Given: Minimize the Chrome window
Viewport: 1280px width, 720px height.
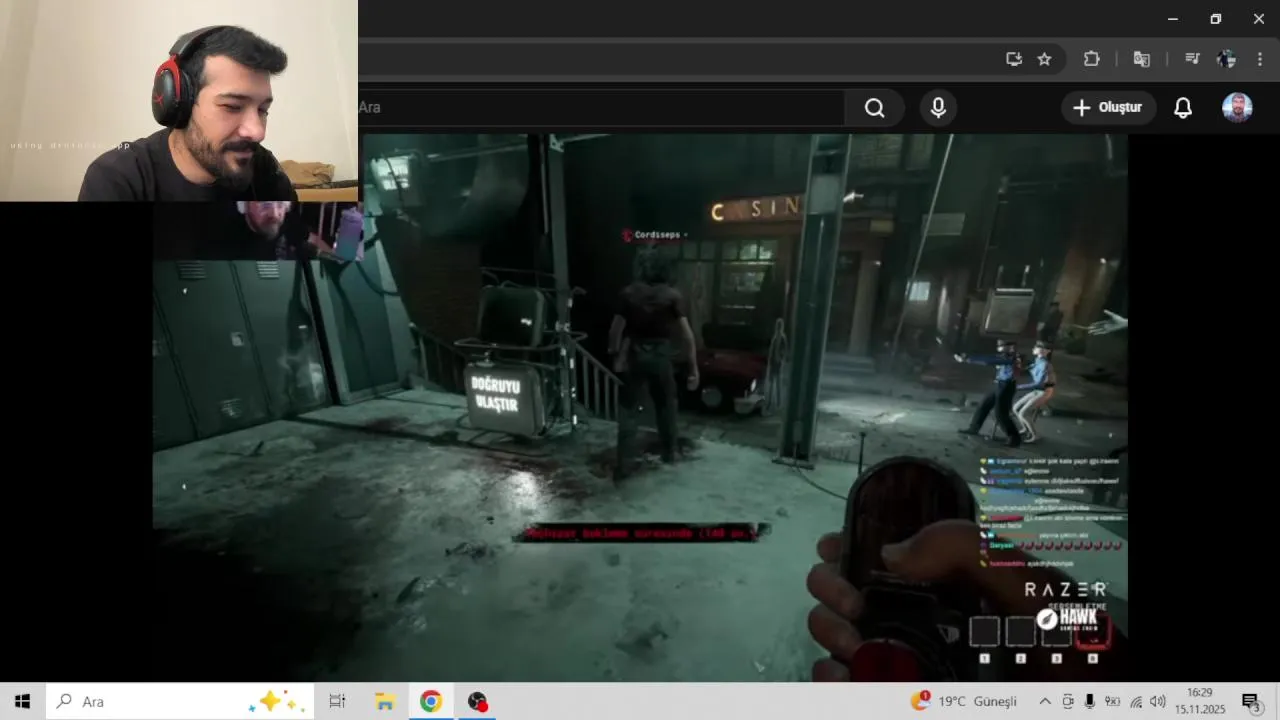Looking at the screenshot, I should click(x=1173, y=19).
